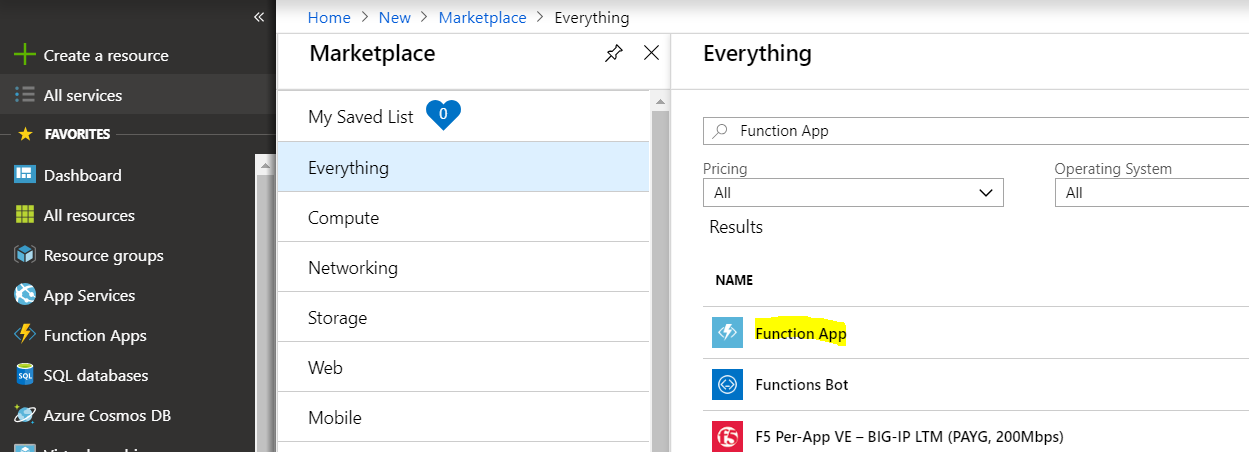Image resolution: width=1249 pixels, height=452 pixels.
Task: Click the search magnifier icon
Action: (718, 131)
